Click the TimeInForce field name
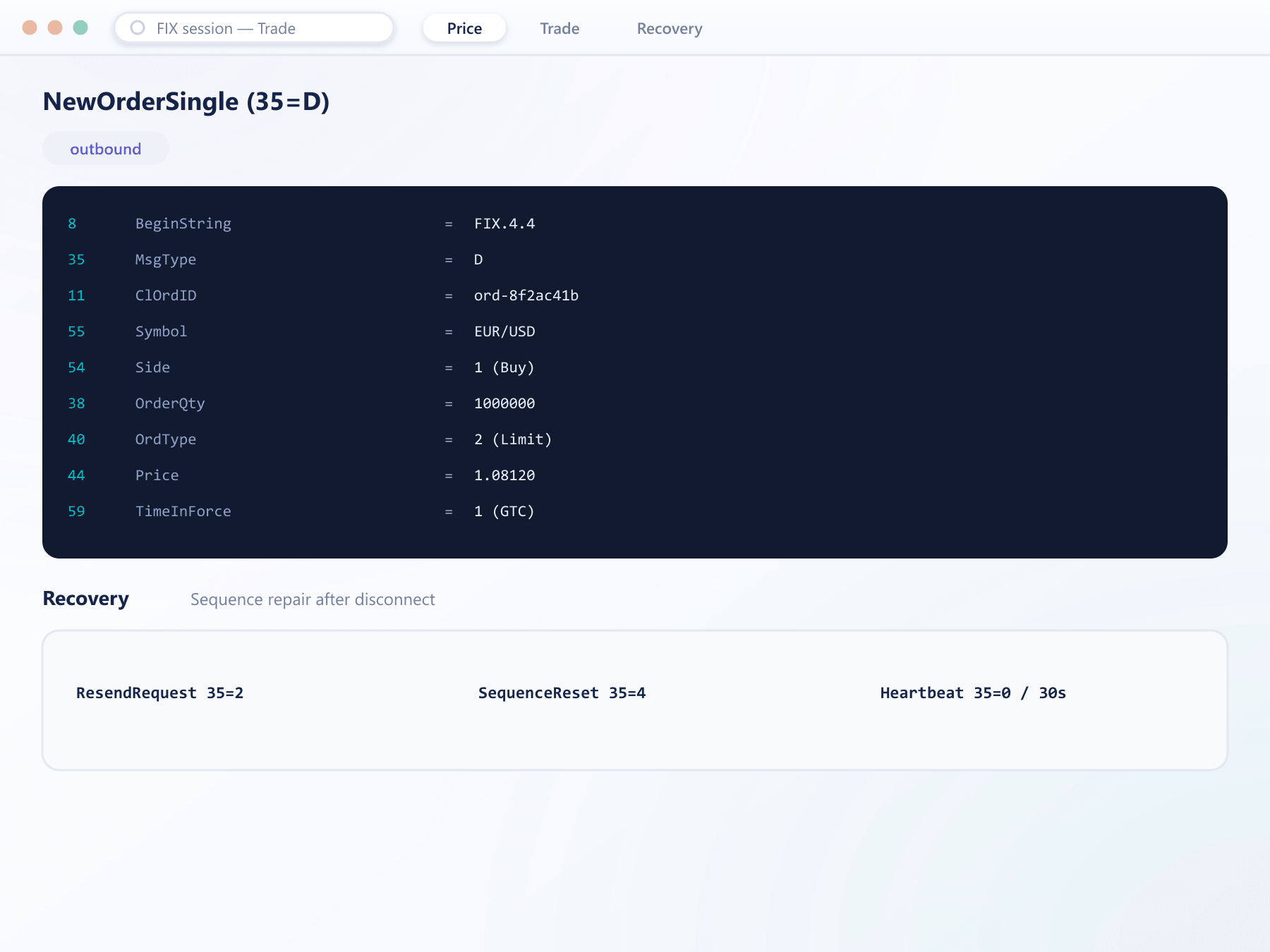1270x952 pixels. (183, 511)
